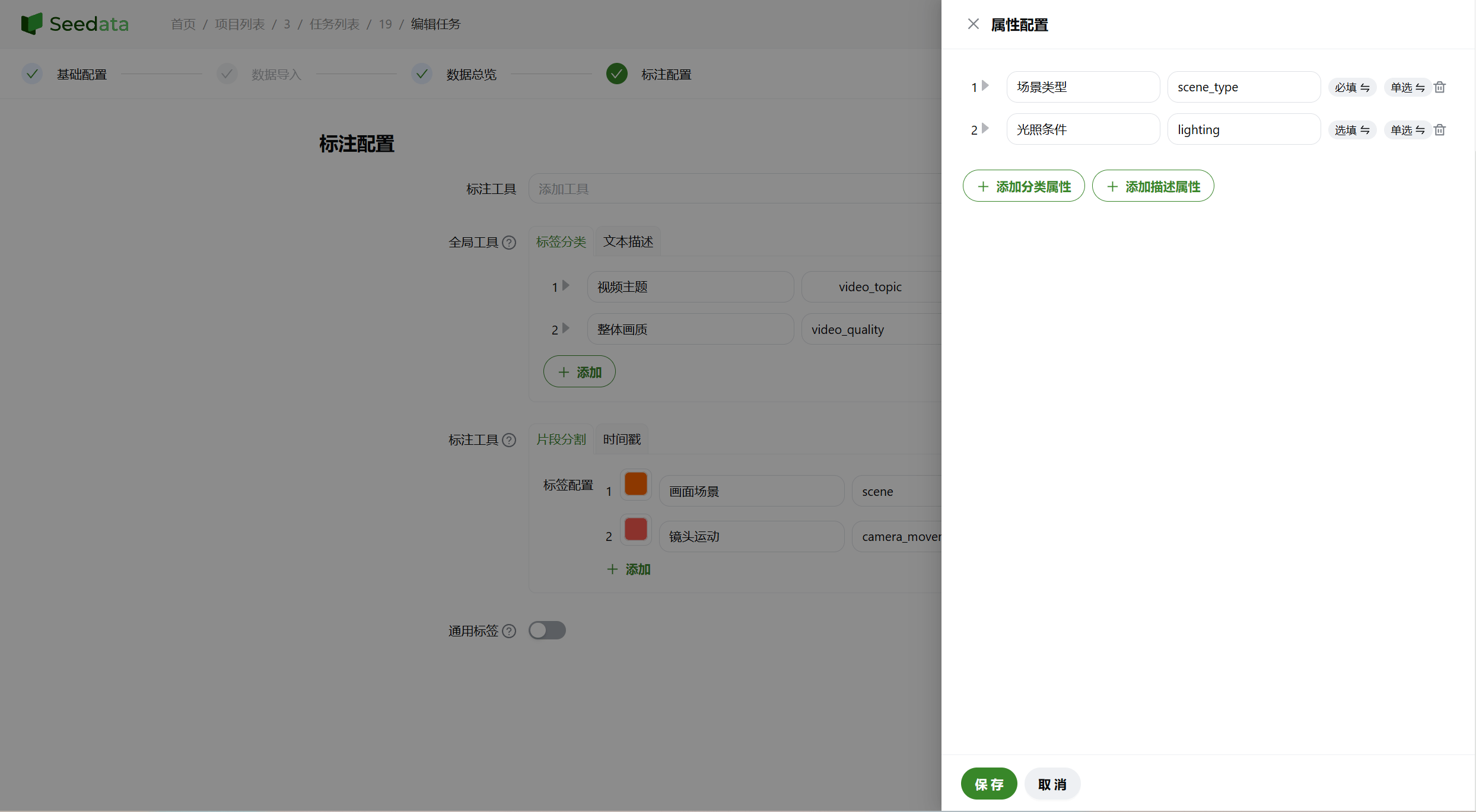Select the 时间戳 tab

tap(622, 440)
